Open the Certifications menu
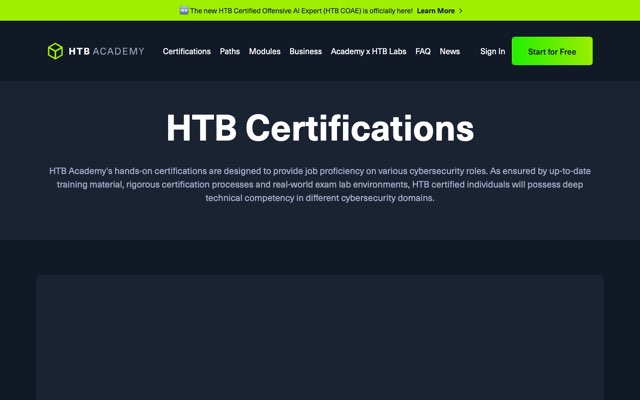Viewport: 640px width, 400px height. [x=187, y=51]
